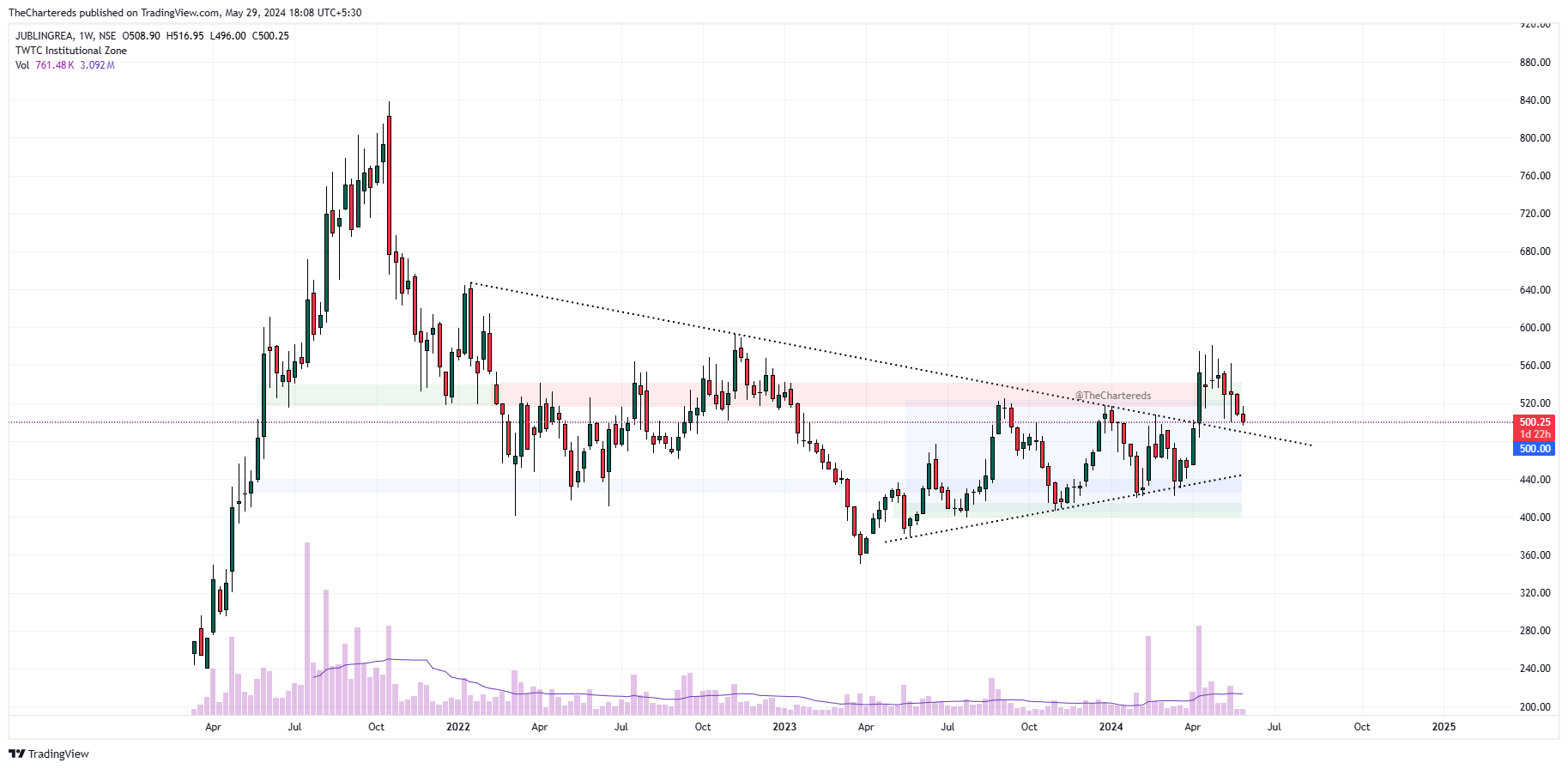Click the Oct label just before 2025
Viewport: 1568px width, 769px height.
[1362, 727]
